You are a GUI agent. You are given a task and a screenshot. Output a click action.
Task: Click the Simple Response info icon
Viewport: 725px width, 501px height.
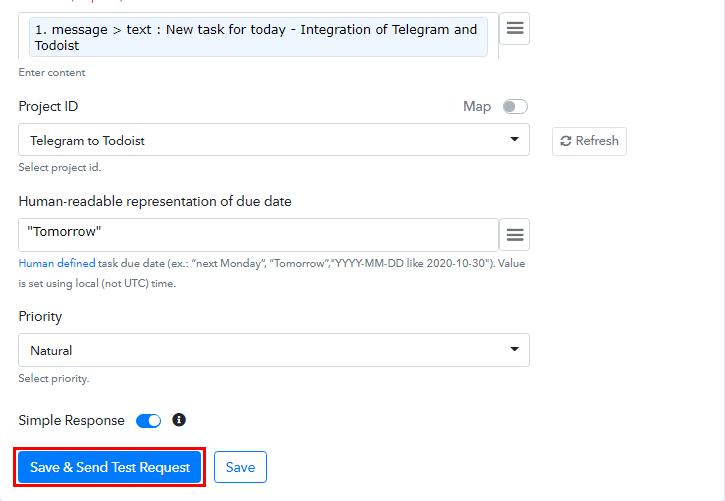179,420
